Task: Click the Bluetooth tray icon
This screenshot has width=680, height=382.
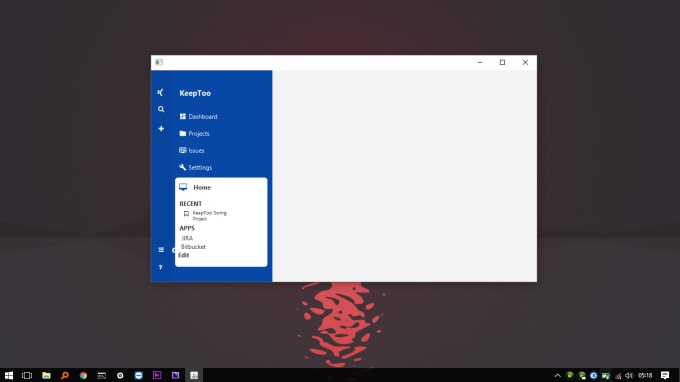Action: click(594, 375)
